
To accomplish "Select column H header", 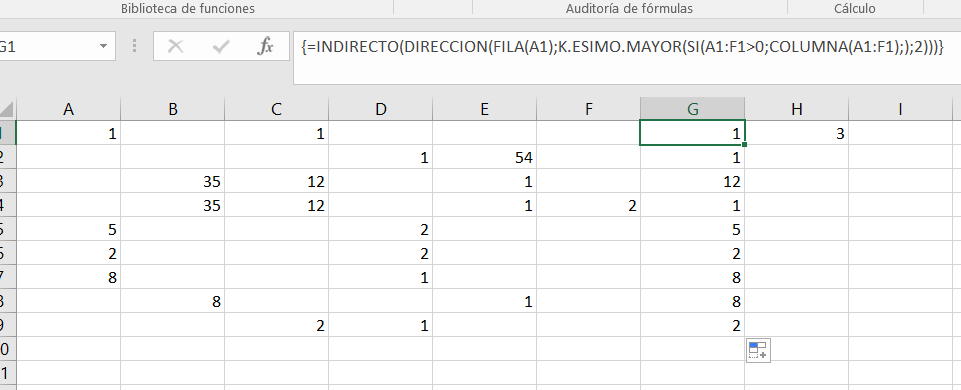I will [x=797, y=109].
